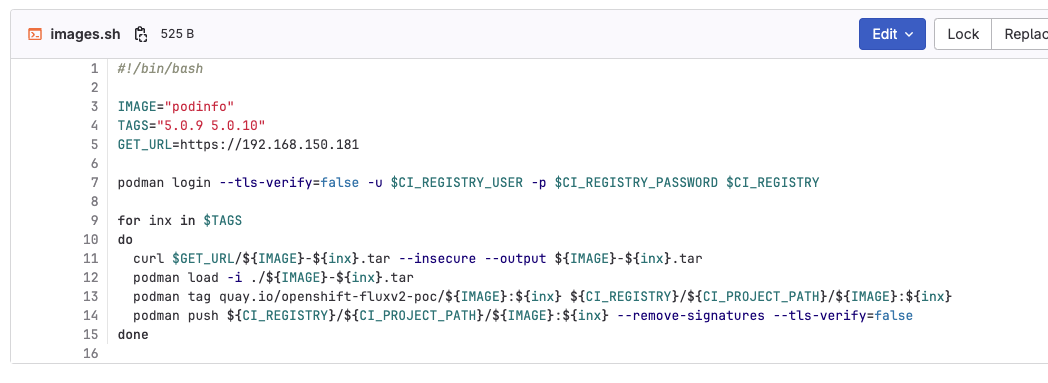Click line number 1 link
The height and width of the screenshot is (383, 1048).
point(94,68)
